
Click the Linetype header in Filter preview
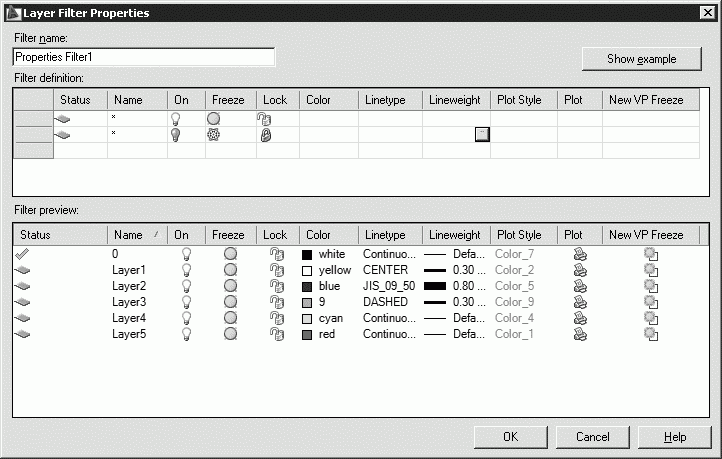[385, 235]
